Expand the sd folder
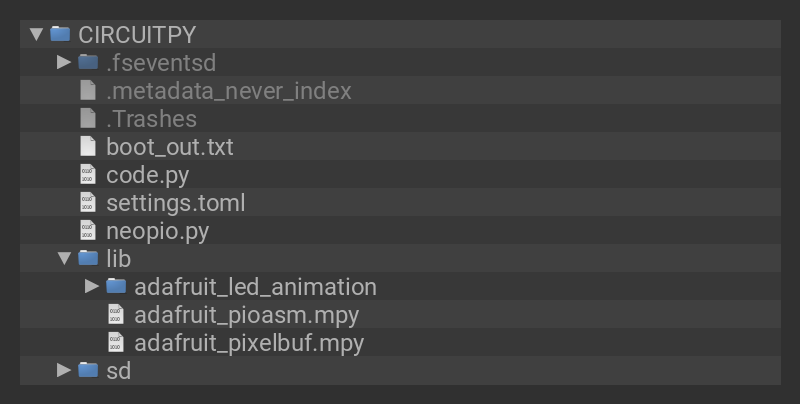This screenshot has height=404, width=800. click(64, 370)
